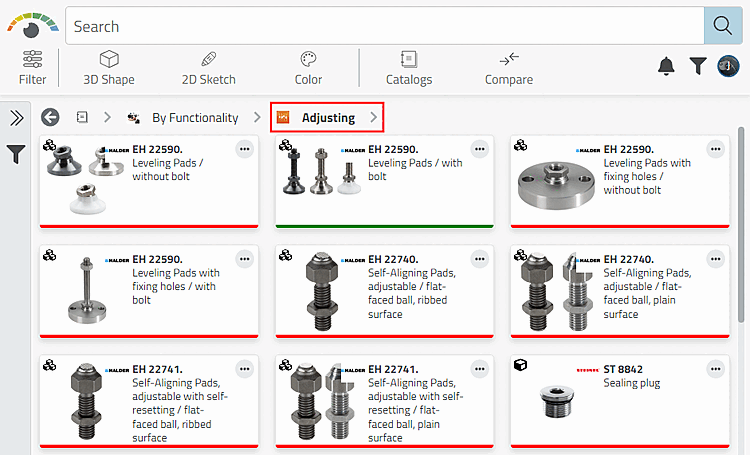
Task: Open options menu for ST 8842 Sealing plug
Action: pyautogui.click(x=715, y=367)
